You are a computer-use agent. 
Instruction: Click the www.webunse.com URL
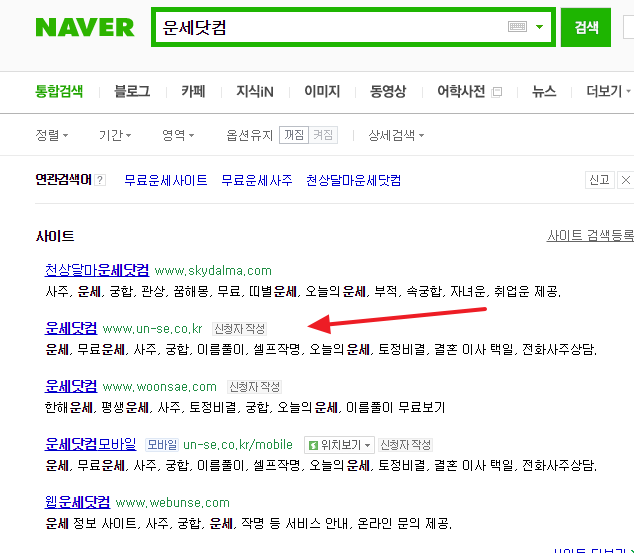coord(173,503)
